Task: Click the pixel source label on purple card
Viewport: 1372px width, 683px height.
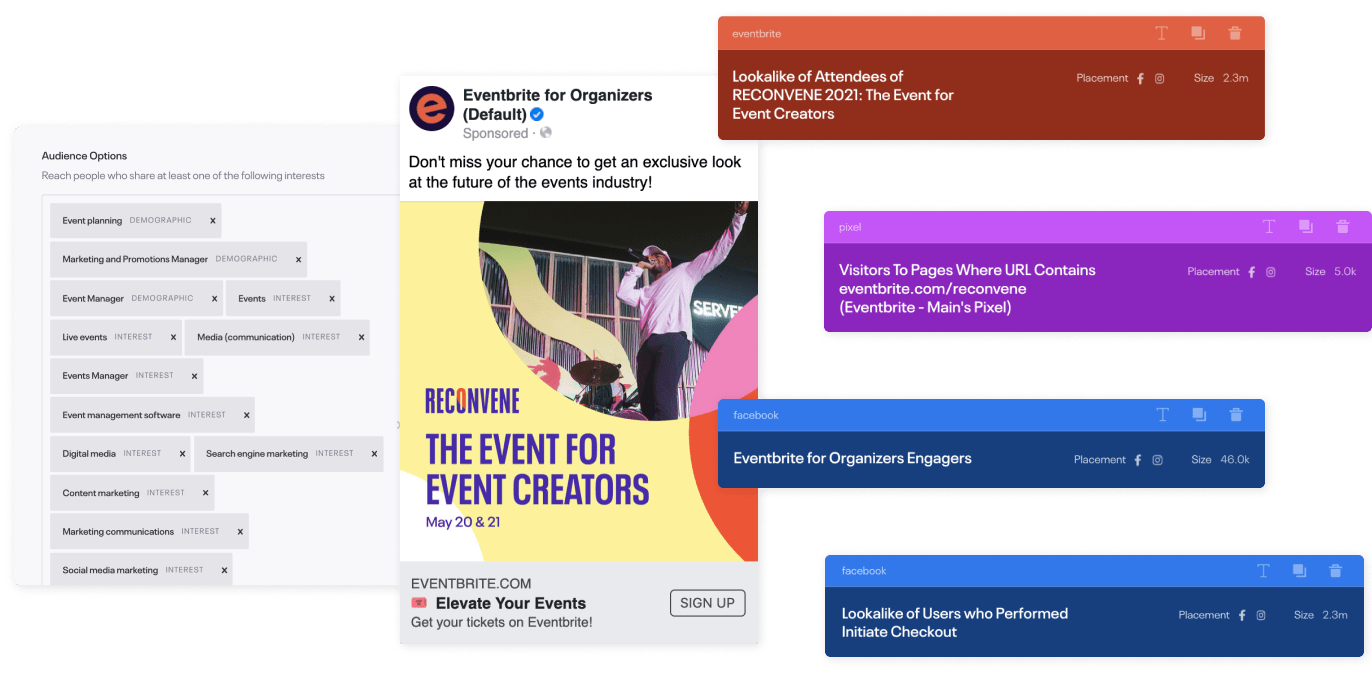Action: click(850, 227)
